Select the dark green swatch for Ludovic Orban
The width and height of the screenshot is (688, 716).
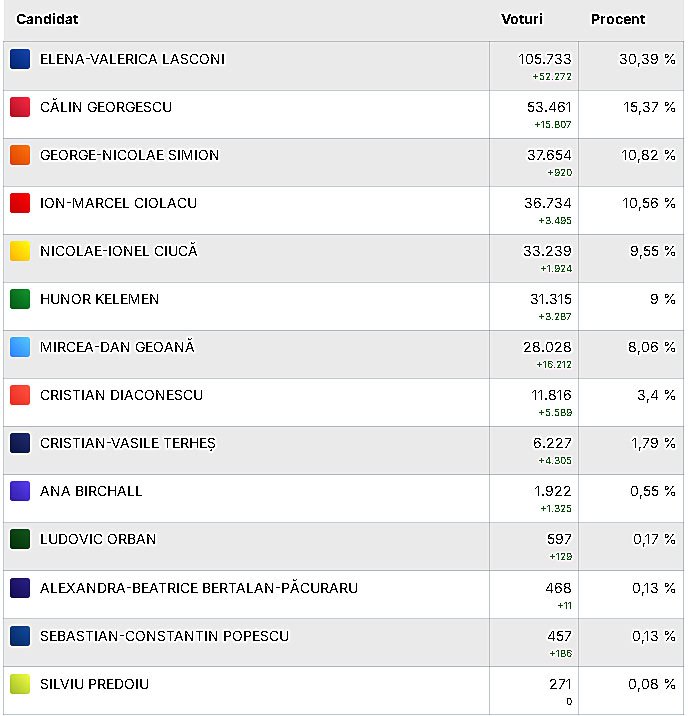[x=20, y=539]
